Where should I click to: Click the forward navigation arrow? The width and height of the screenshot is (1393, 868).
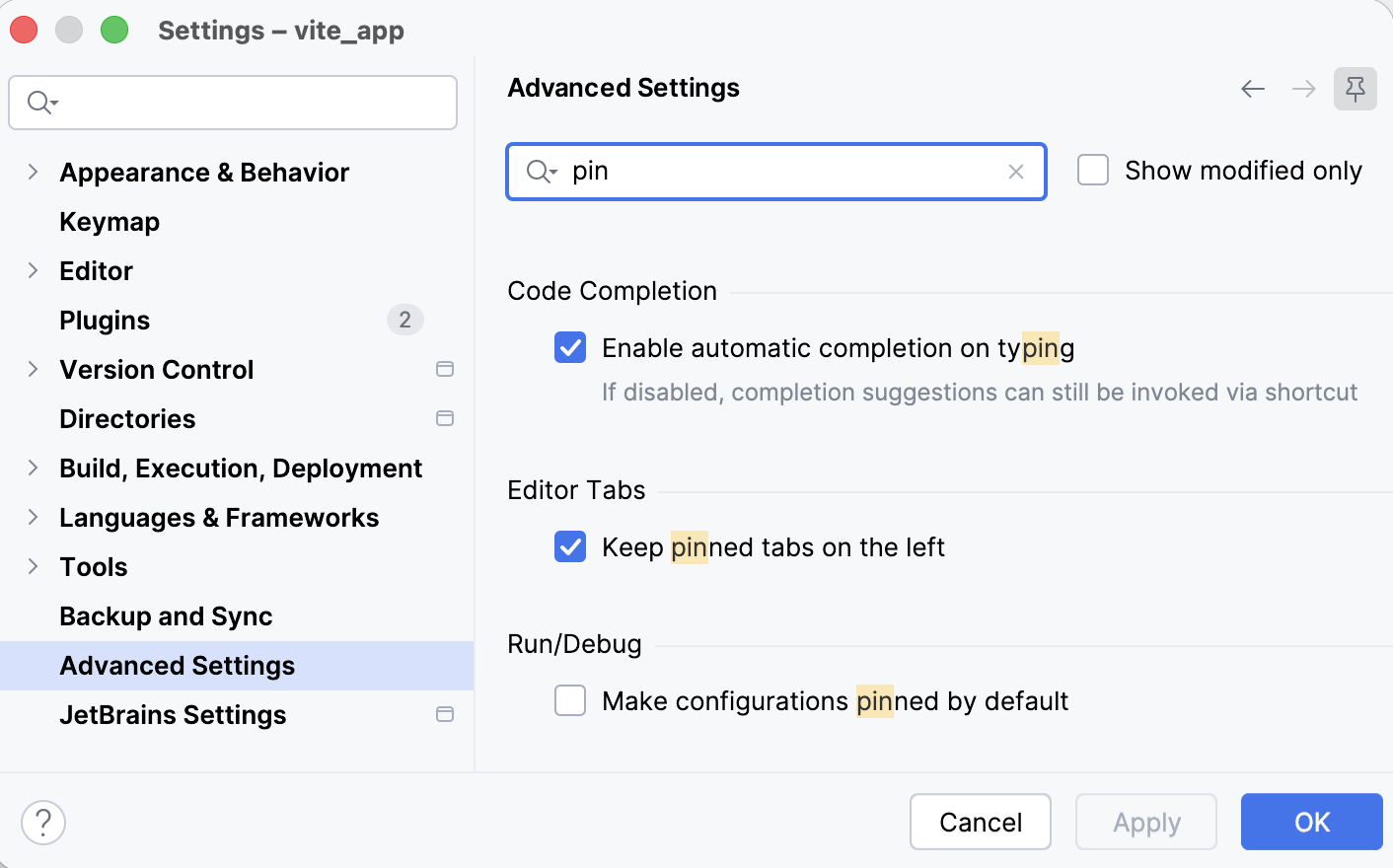tap(1304, 89)
